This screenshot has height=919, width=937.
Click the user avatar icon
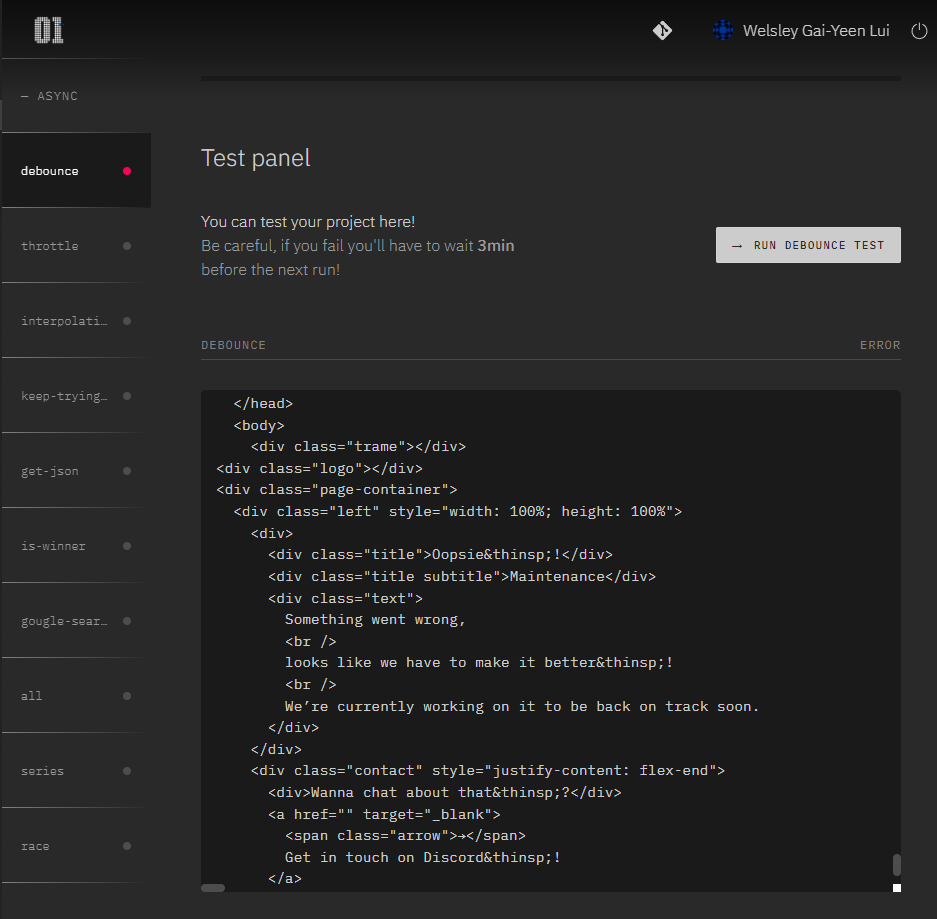tap(723, 30)
